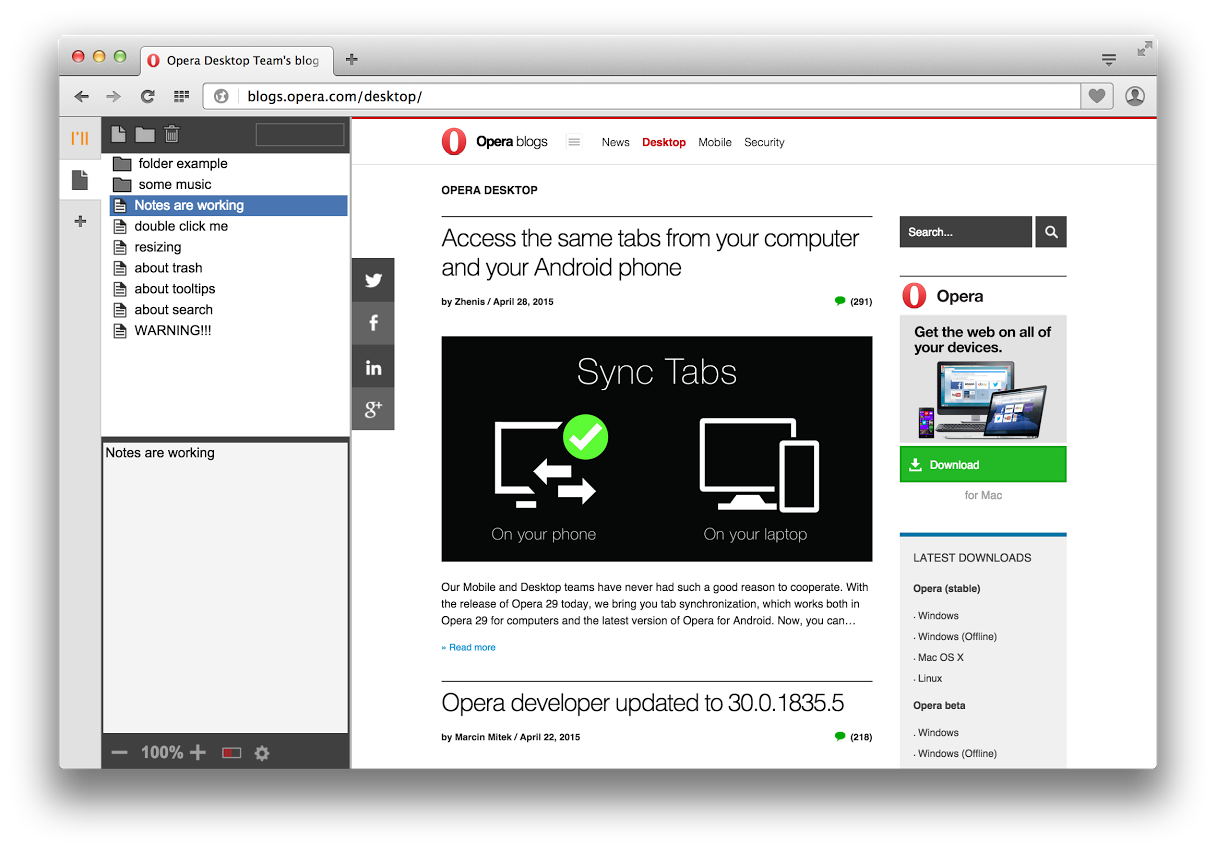
Task: Share article via LinkedIn icon
Action: 373,367
